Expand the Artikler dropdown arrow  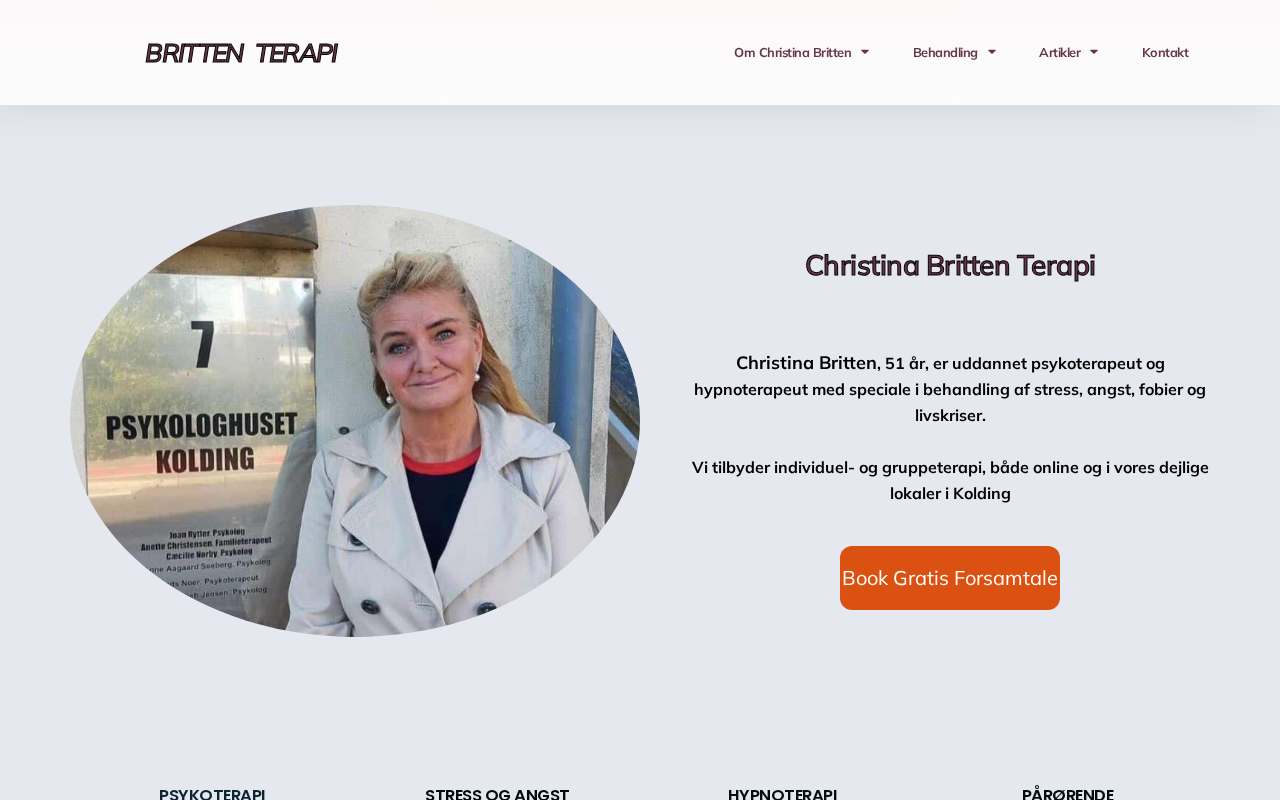coord(1094,52)
